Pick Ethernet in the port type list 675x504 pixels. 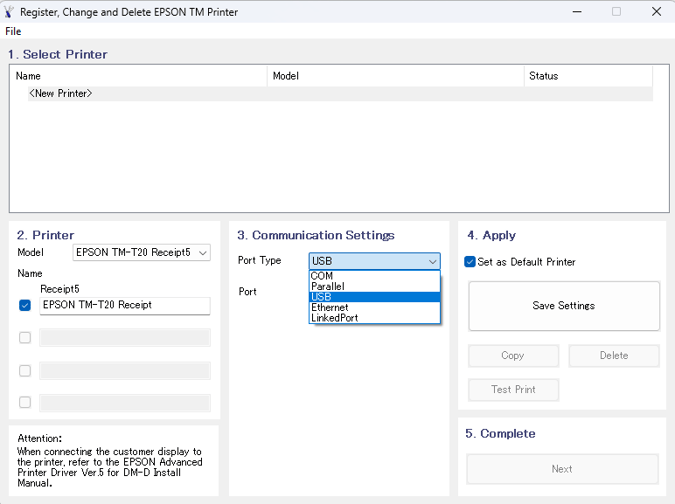point(375,307)
